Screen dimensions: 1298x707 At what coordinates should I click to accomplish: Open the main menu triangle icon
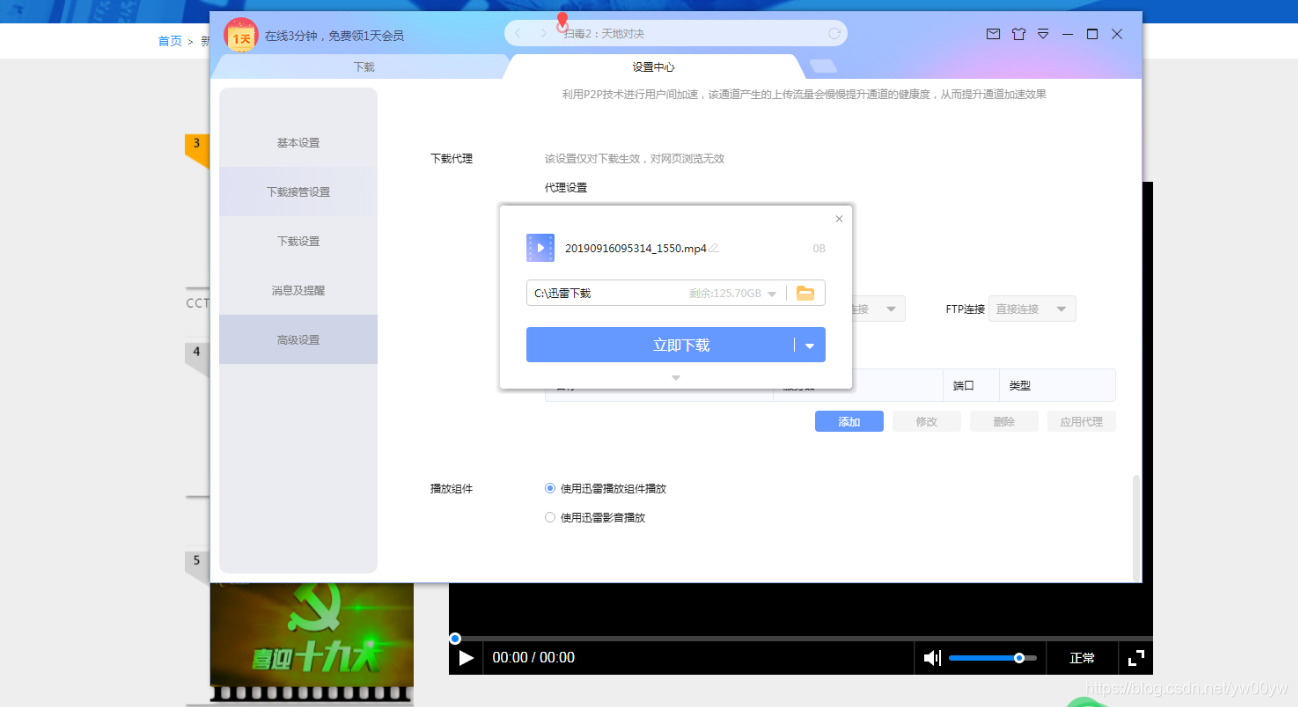[x=1043, y=34]
